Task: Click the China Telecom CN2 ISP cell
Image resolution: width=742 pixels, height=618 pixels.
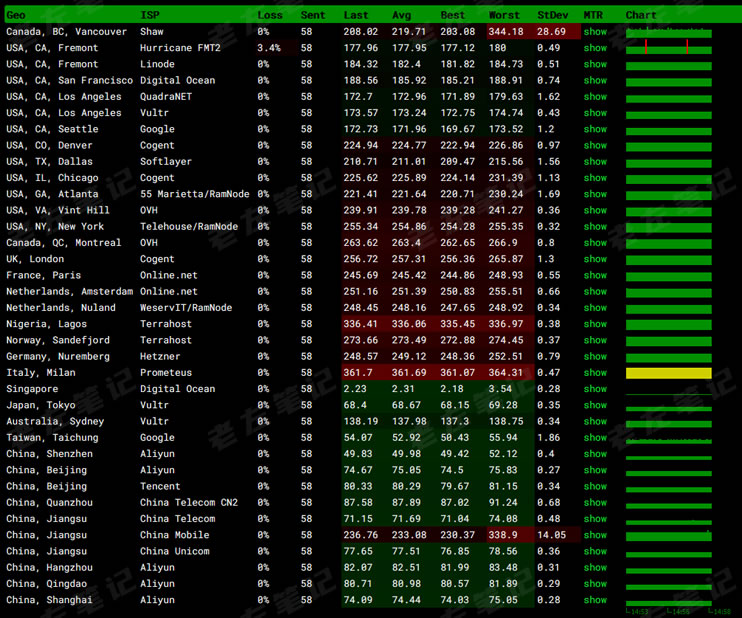Action: click(189, 503)
